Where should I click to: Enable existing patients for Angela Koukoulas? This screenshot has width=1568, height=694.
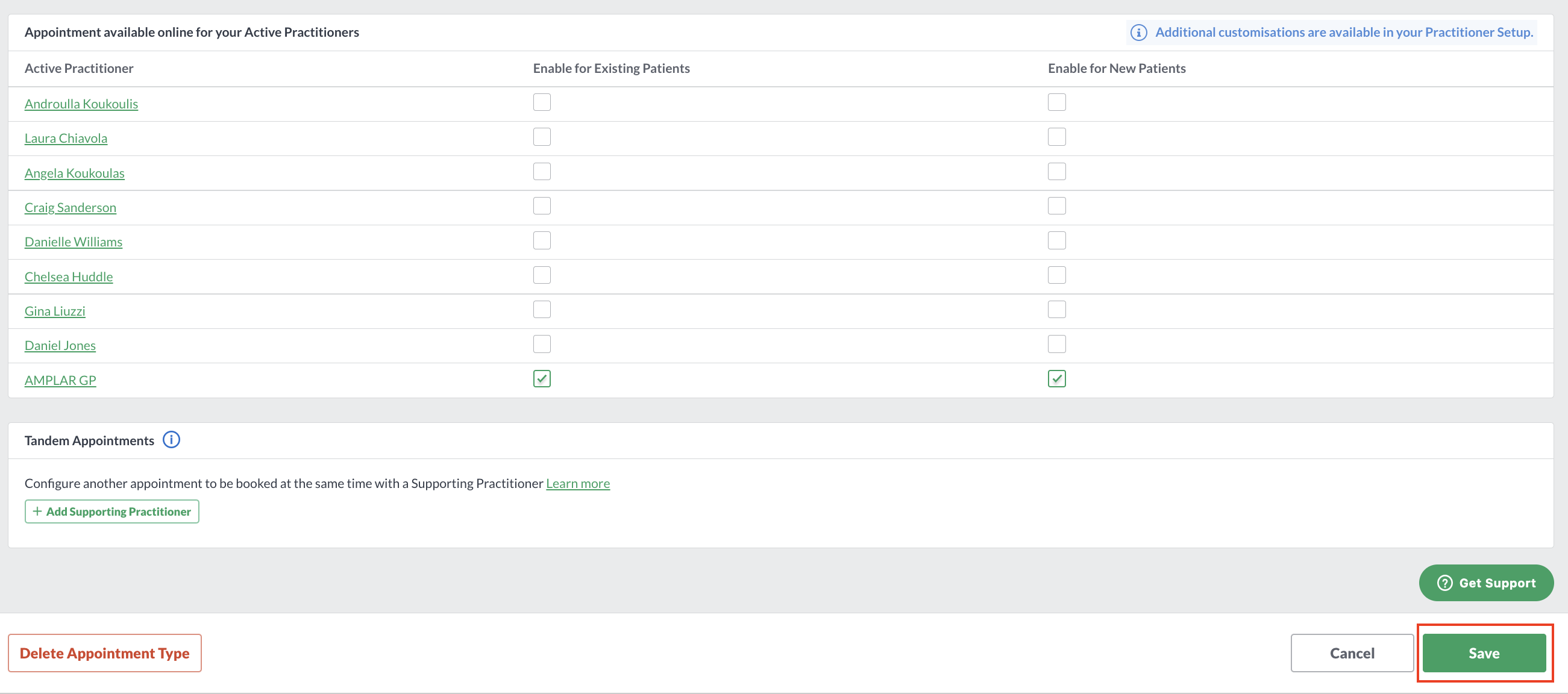(x=542, y=172)
